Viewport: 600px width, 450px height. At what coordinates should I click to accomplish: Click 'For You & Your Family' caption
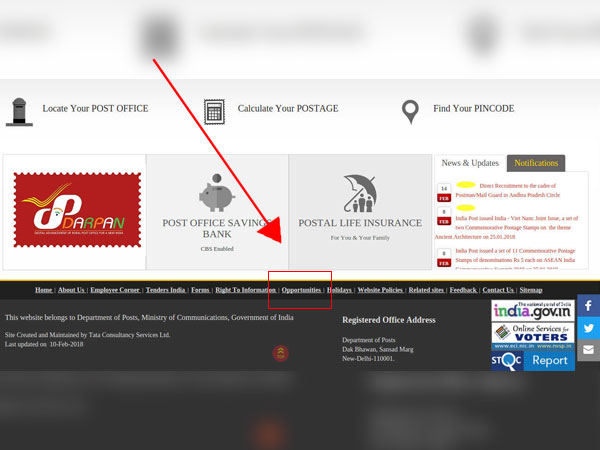pyautogui.click(x=360, y=238)
